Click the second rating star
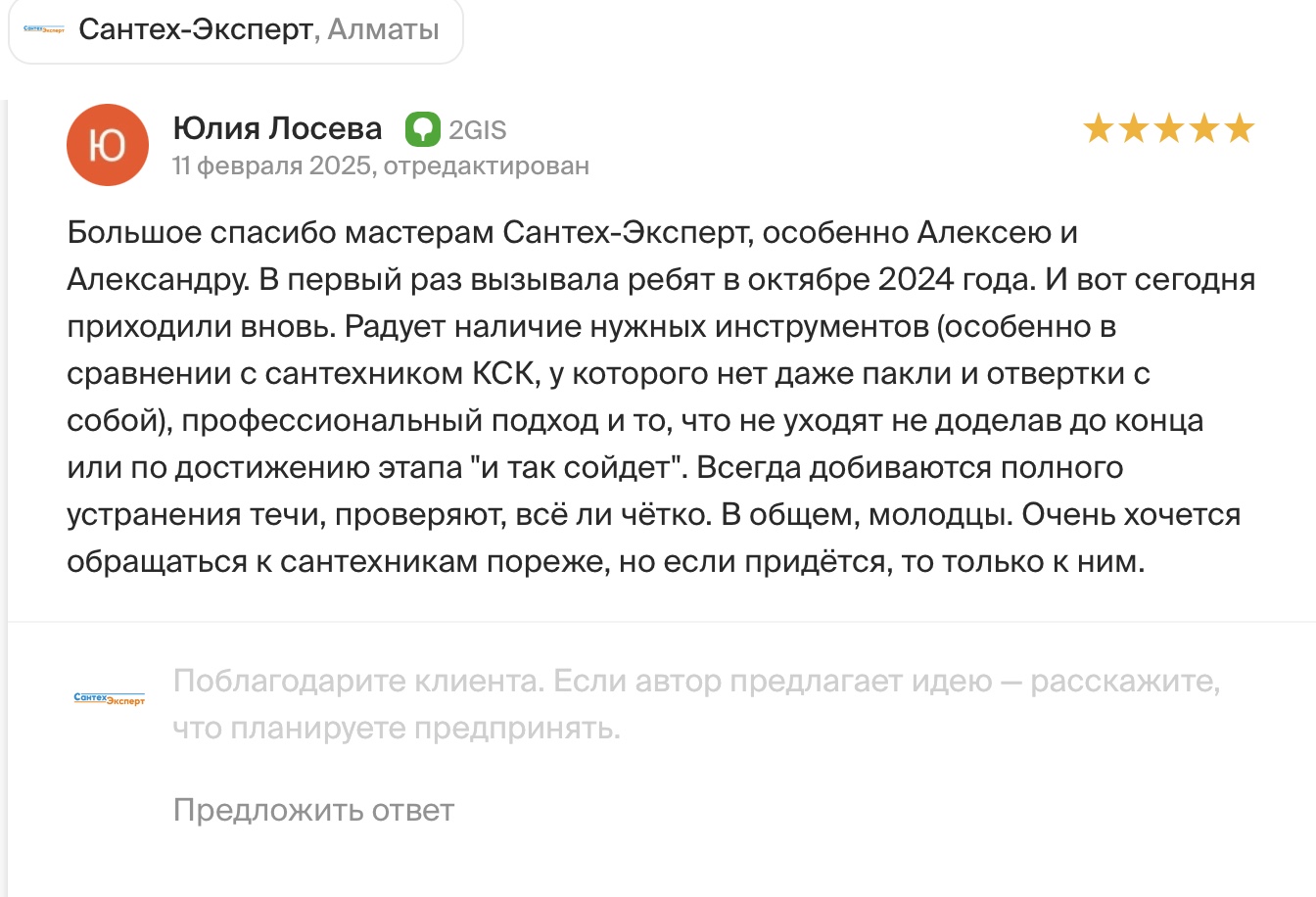 pos(1134,128)
